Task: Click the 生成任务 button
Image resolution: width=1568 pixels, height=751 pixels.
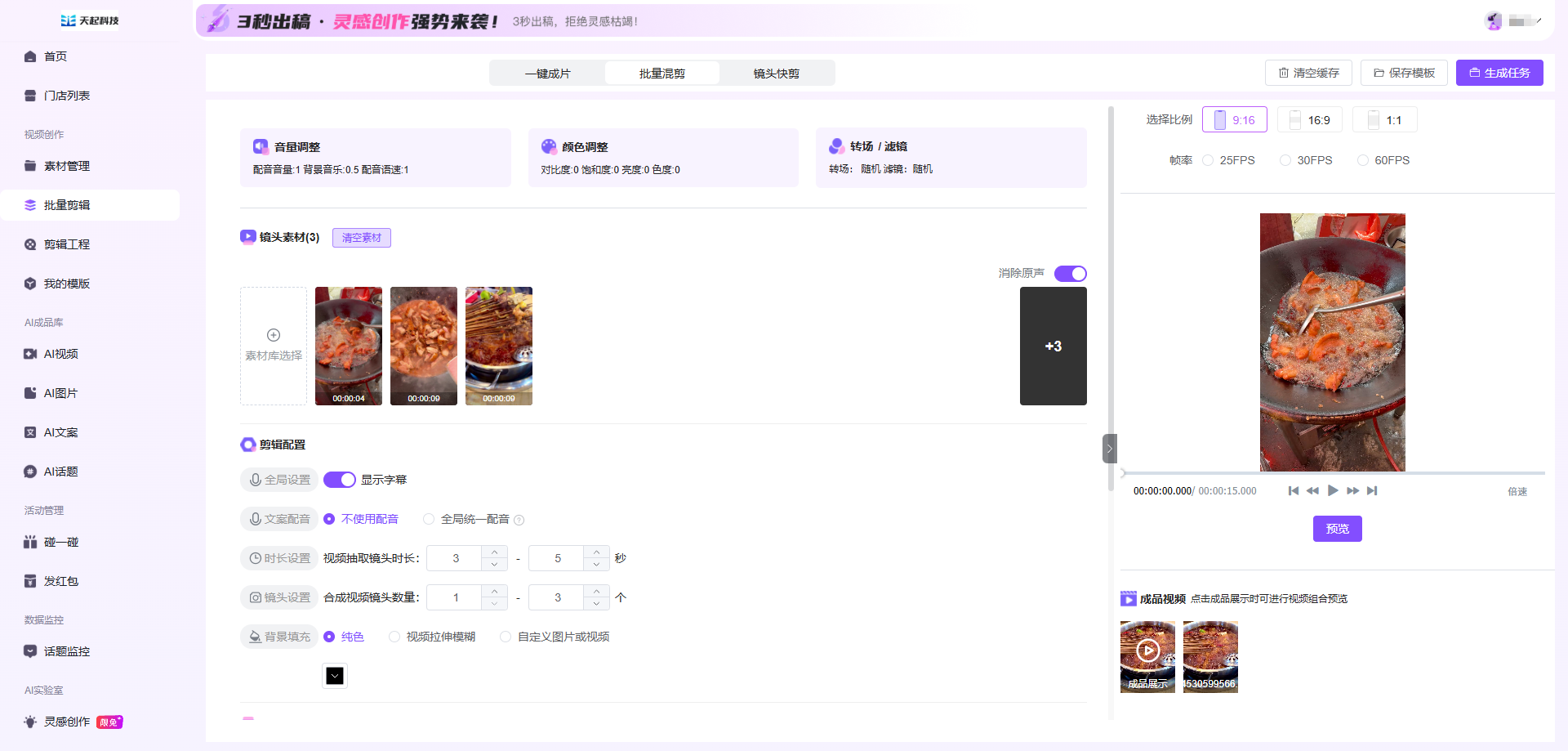Action: coord(1499,73)
